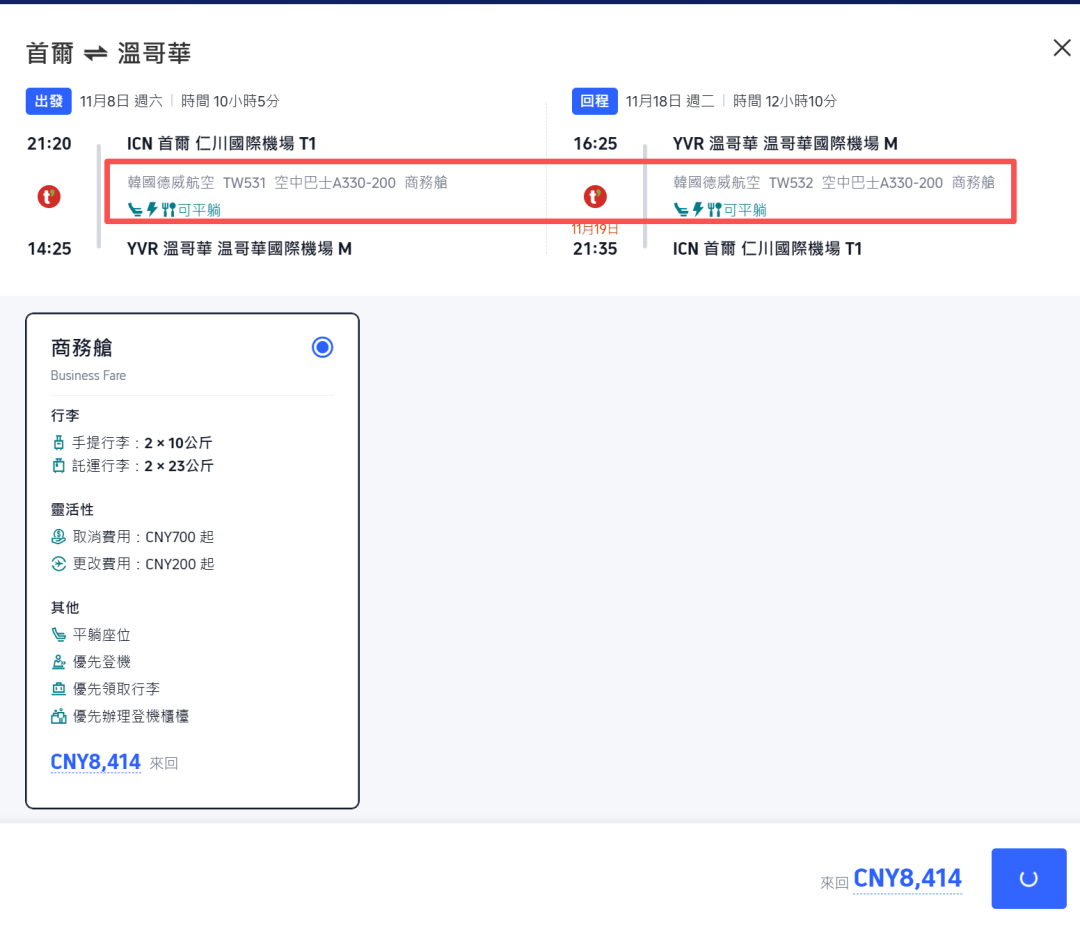The width and height of the screenshot is (1080, 927).
Task: Click the 託運行李 checked baggage icon
Action: (58, 466)
